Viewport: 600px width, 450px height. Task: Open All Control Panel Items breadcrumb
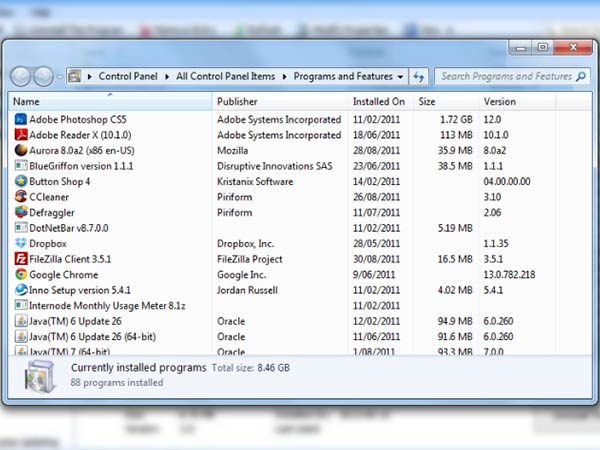coord(225,77)
